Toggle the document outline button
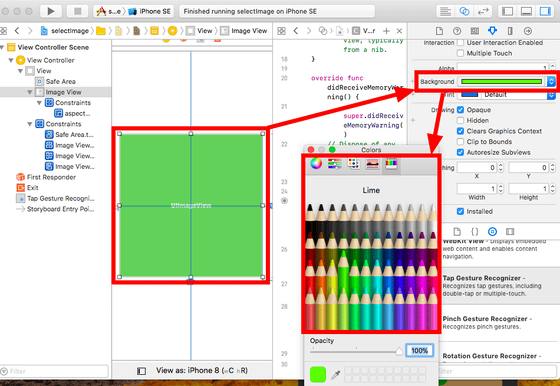 point(141,371)
